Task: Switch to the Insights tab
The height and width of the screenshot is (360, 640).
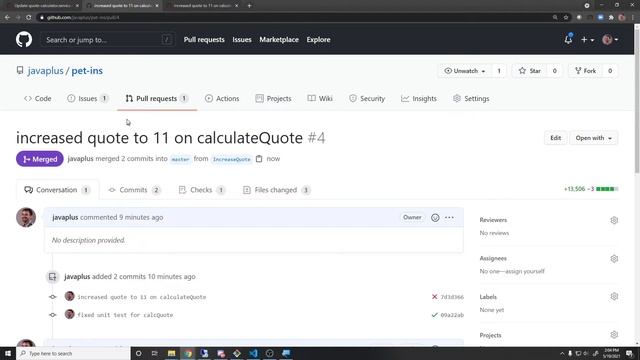Action: pyautogui.click(x=419, y=98)
